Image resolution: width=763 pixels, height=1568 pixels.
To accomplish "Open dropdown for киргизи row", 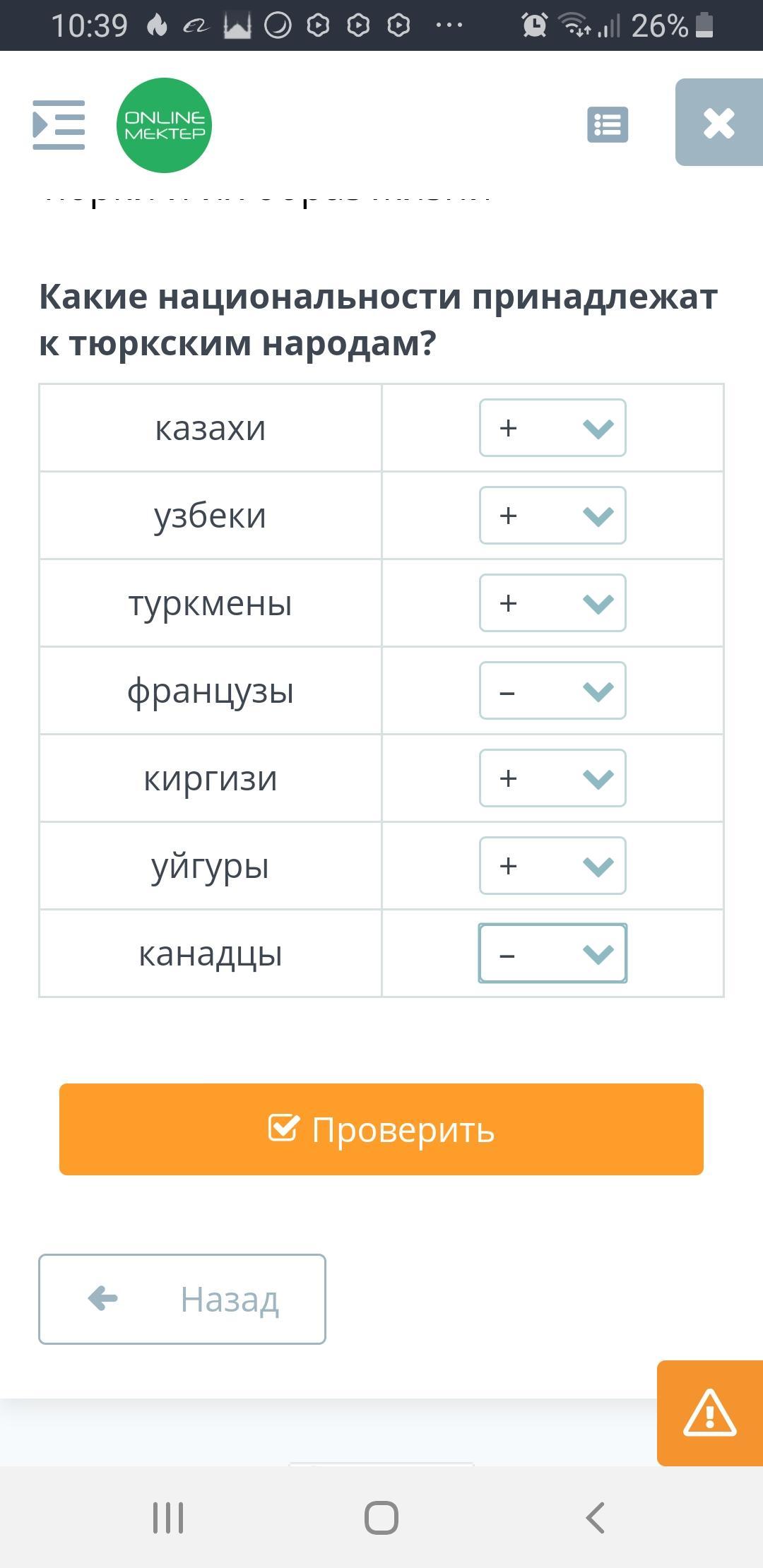I will (x=552, y=778).
